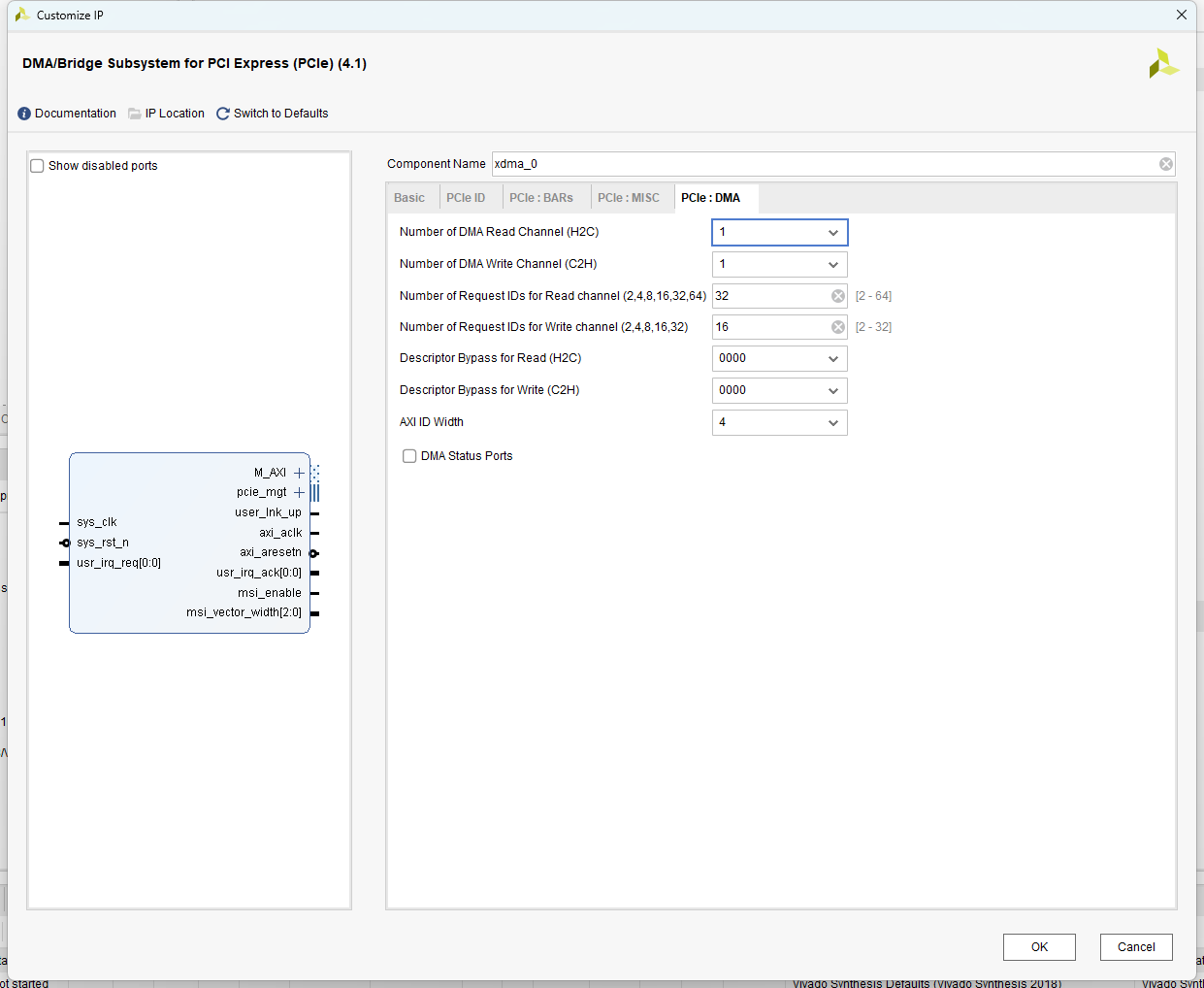Clear the Write channel Request IDs value
The height and width of the screenshot is (988, 1204).
coord(838,327)
